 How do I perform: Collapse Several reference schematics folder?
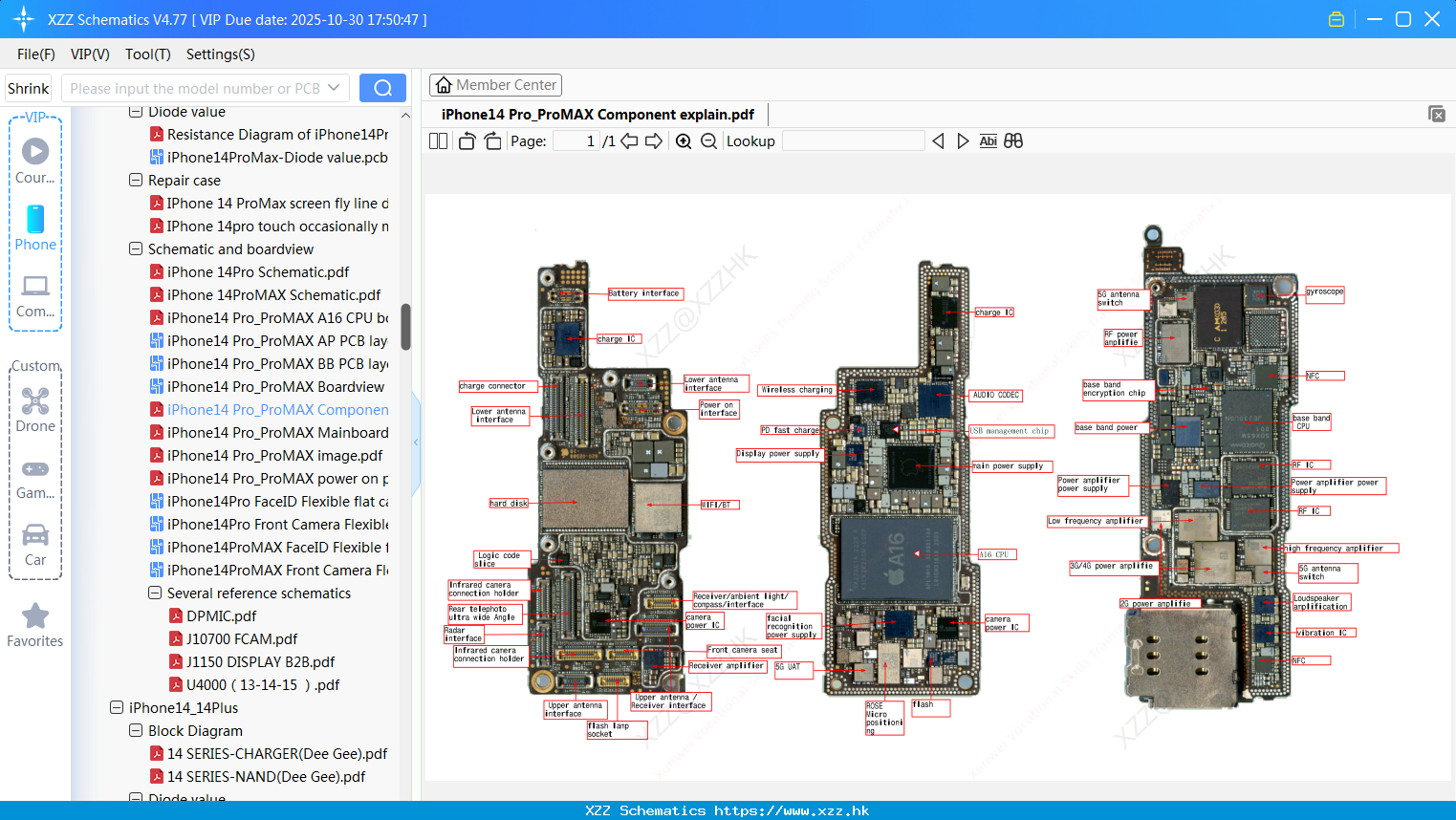(155, 593)
